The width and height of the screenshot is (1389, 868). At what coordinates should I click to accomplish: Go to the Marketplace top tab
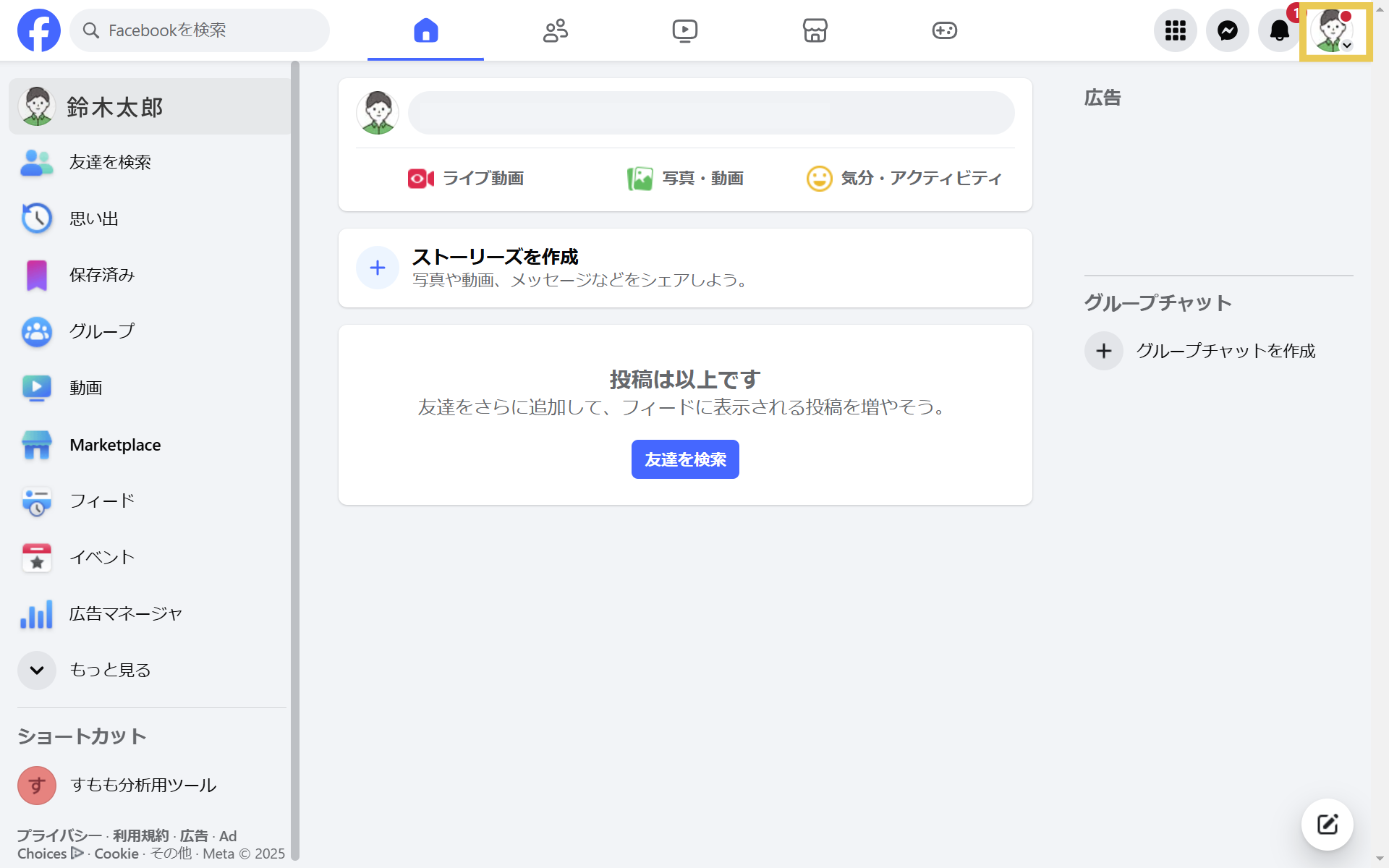815,30
